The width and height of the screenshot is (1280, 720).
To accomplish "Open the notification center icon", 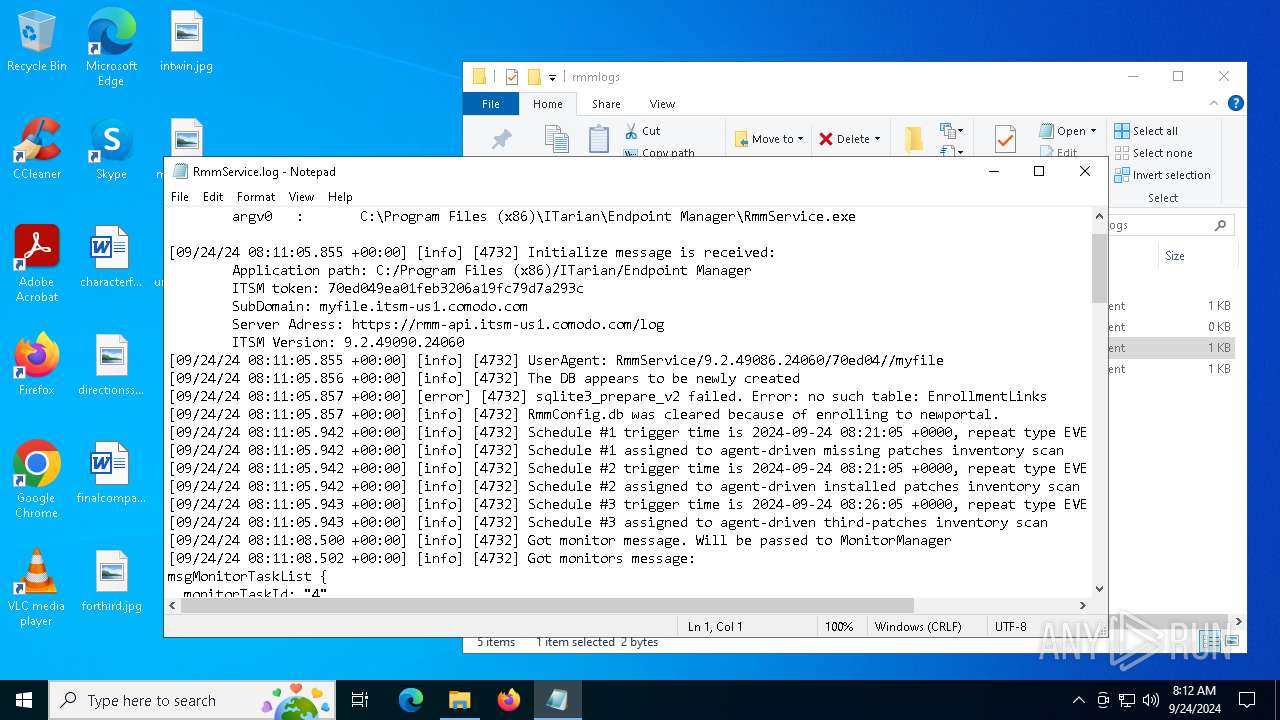I will pos(1247,700).
